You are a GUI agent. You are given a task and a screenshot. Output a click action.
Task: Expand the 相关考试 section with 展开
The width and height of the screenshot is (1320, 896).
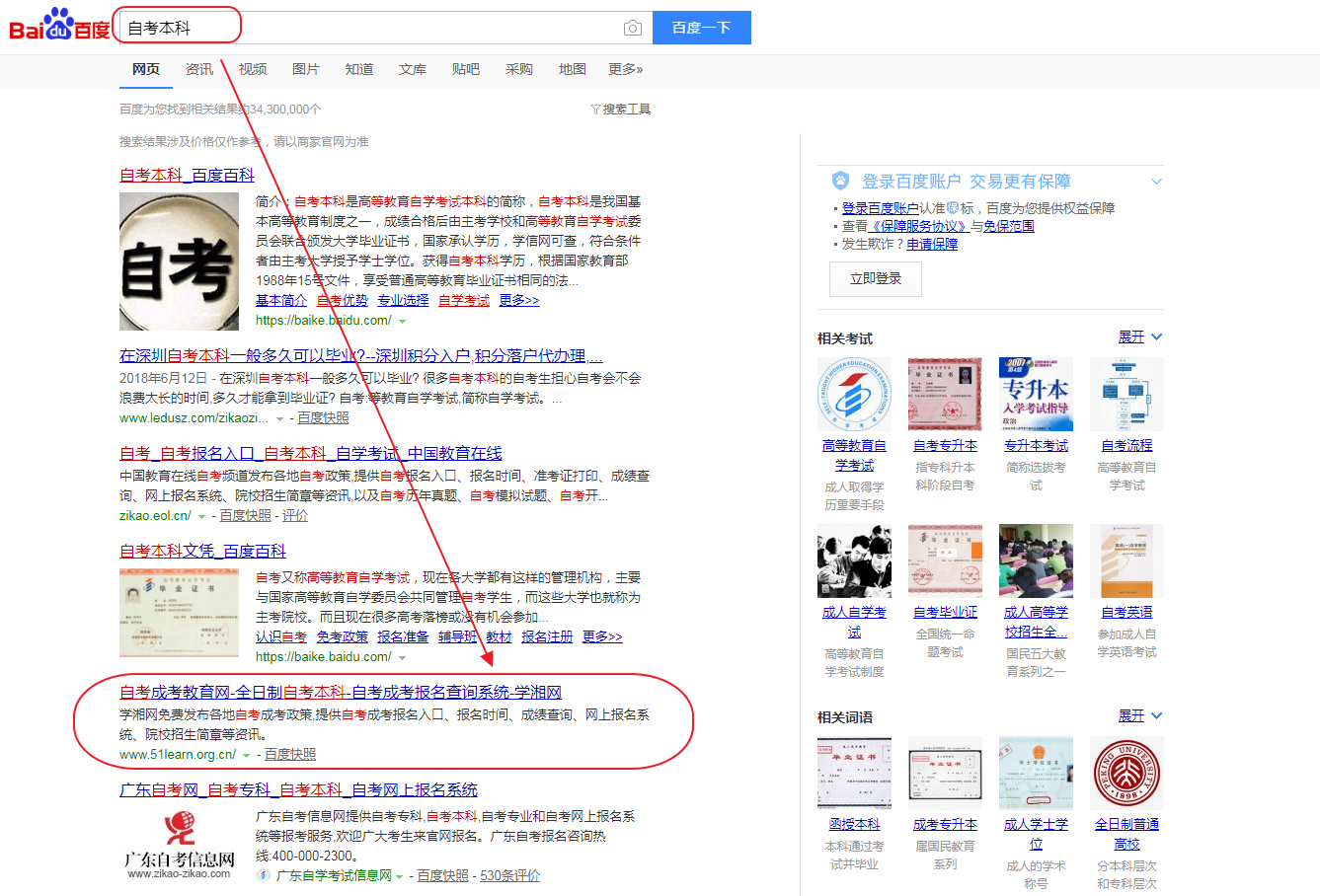(x=1140, y=337)
